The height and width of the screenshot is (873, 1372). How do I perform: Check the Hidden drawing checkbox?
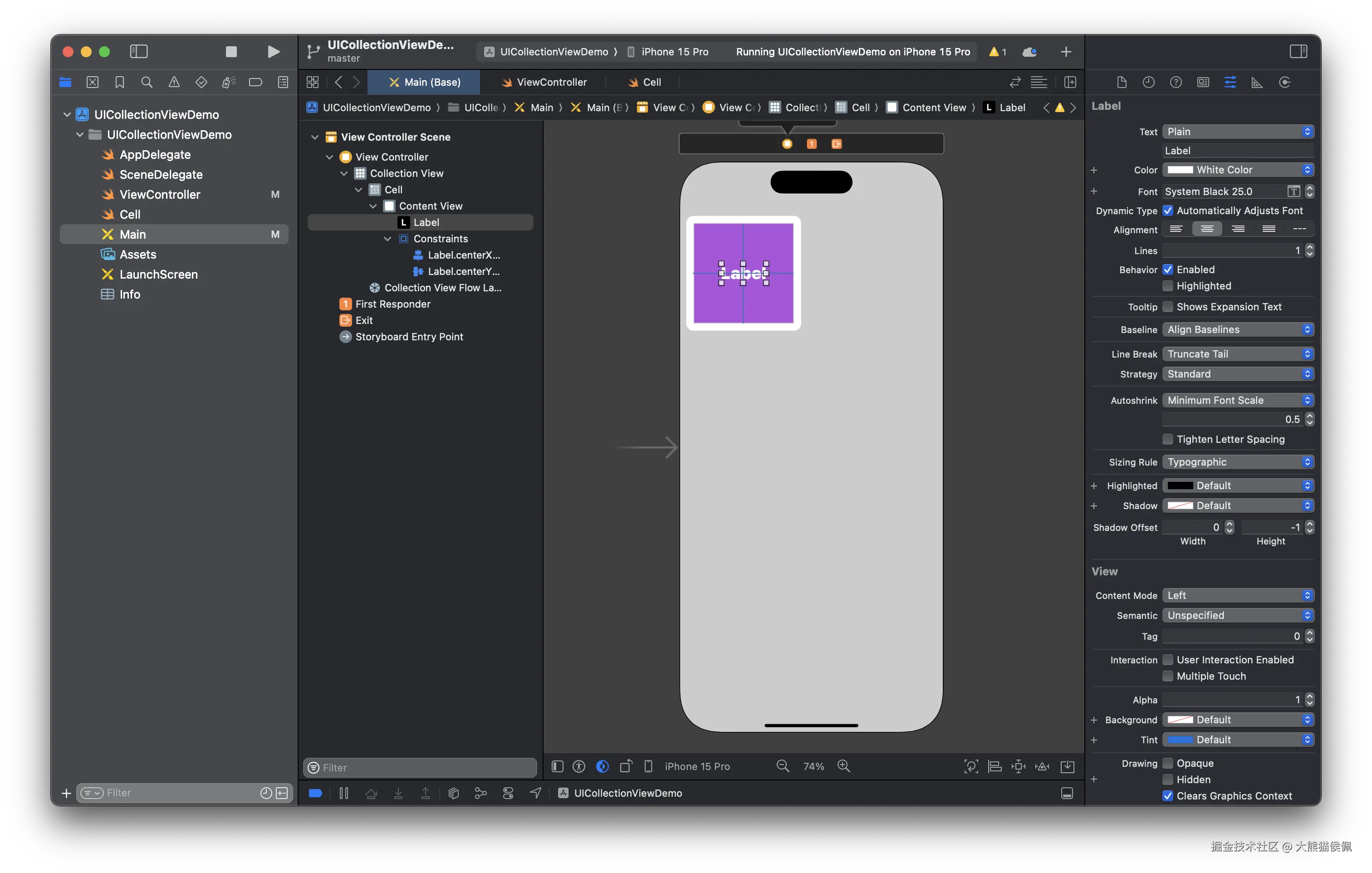tap(1167, 780)
